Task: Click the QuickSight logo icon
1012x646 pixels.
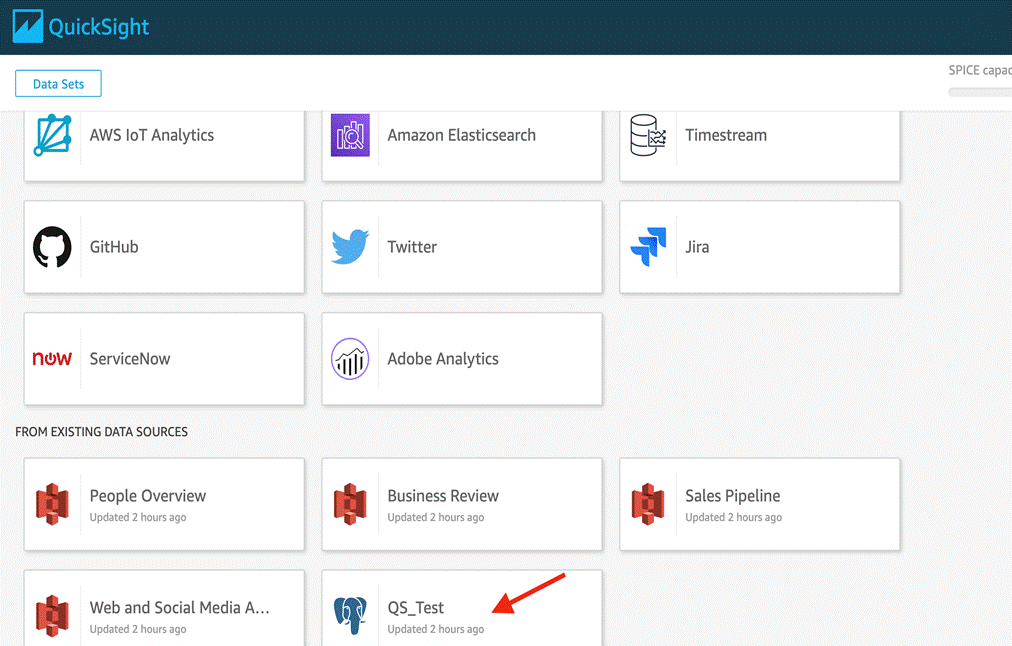Action: (x=28, y=26)
